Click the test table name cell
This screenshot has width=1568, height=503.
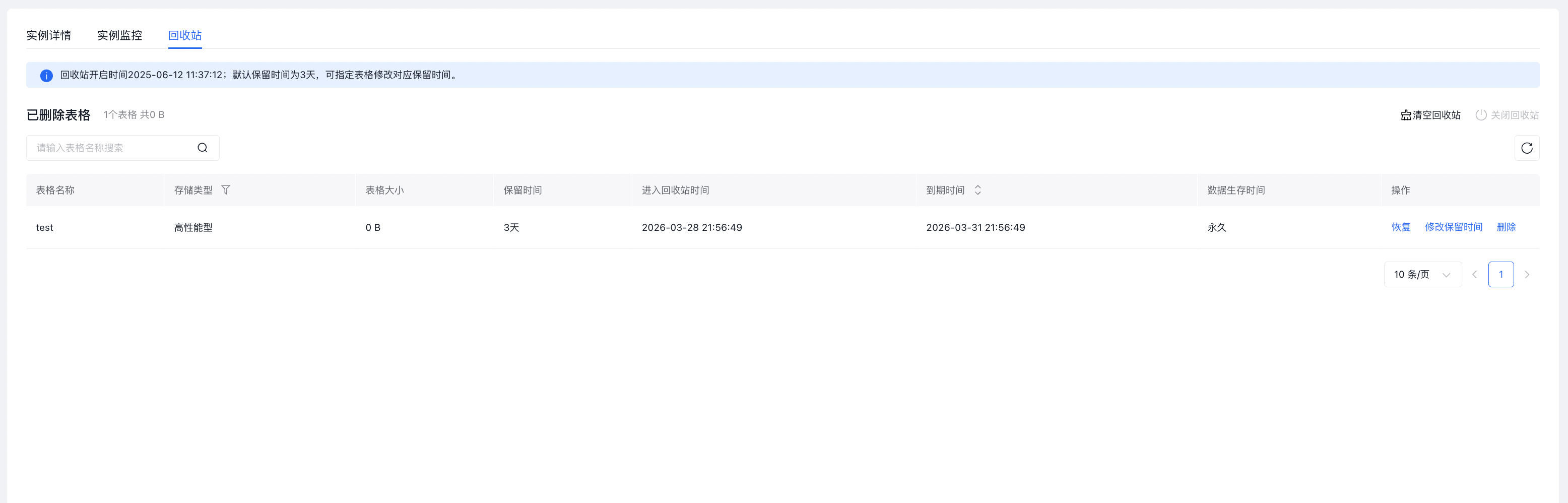click(x=44, y=228)
